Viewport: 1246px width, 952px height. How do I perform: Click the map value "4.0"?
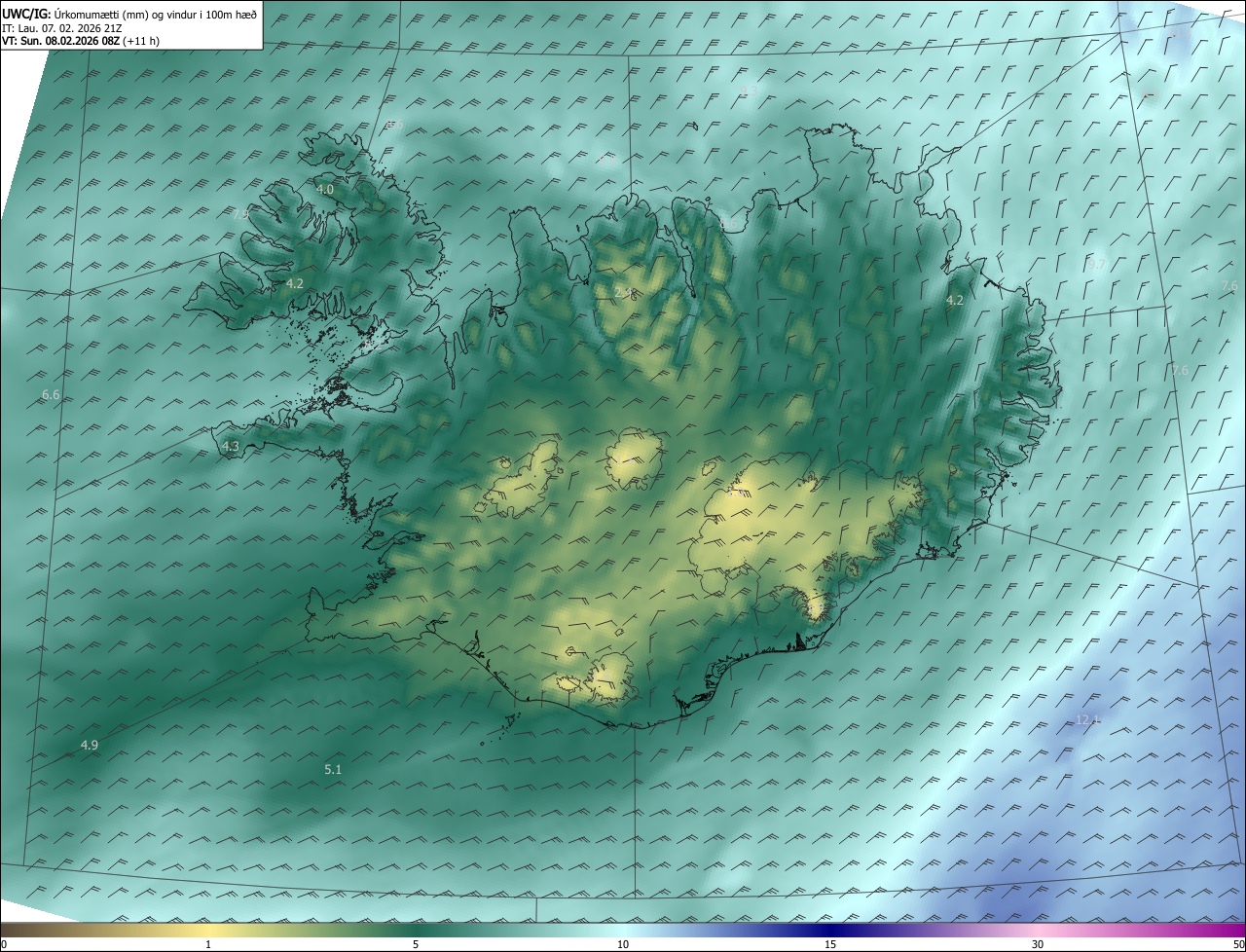tap(325, 189)
